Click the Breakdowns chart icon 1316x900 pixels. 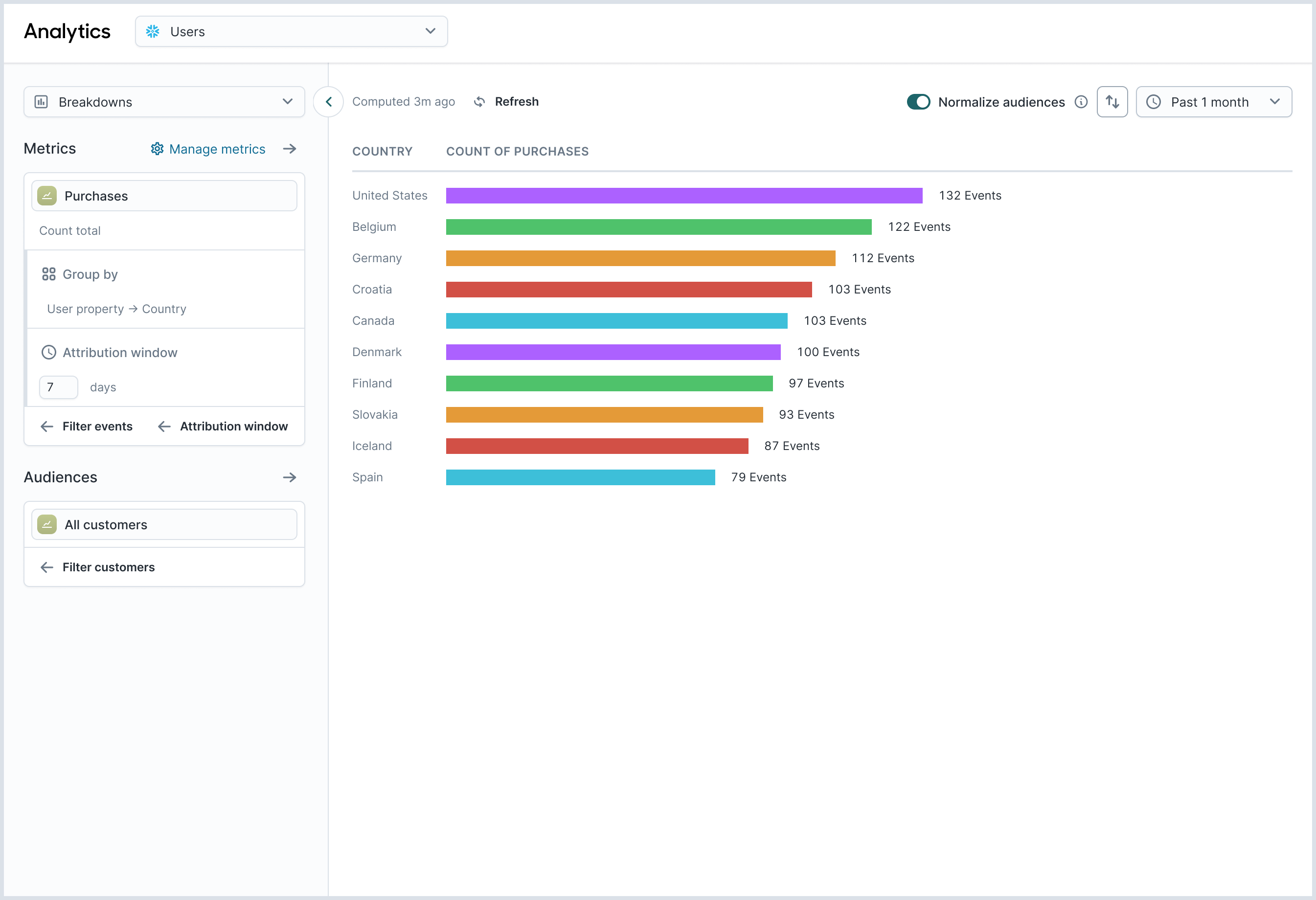coord(41,102)
